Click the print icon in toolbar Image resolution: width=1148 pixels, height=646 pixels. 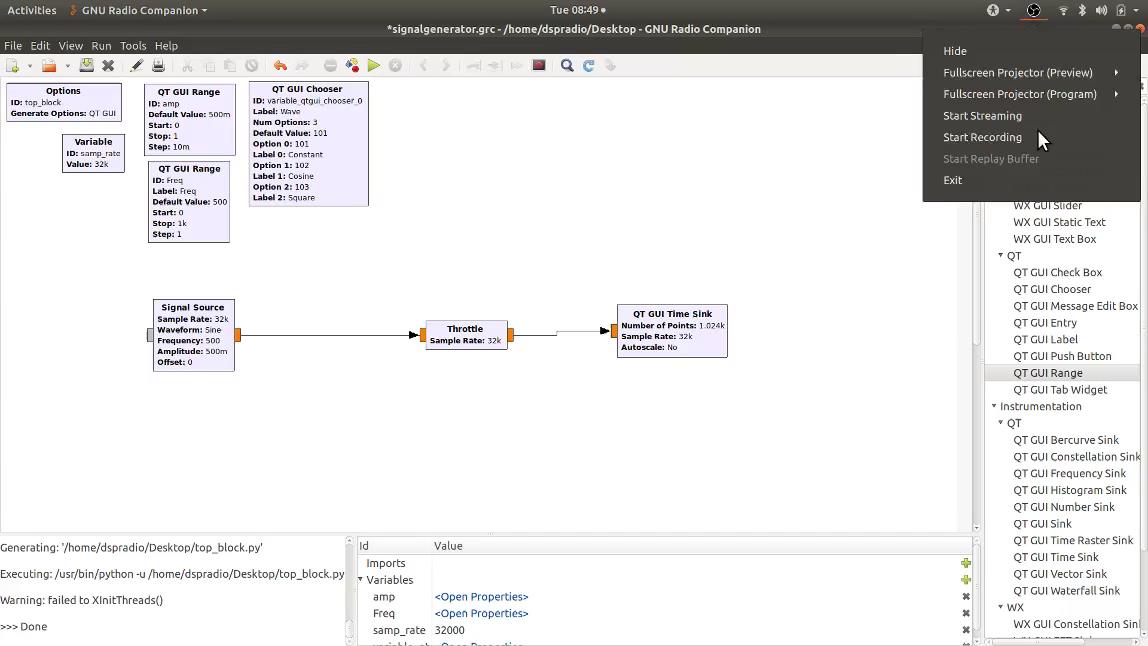tap(158, 66)
